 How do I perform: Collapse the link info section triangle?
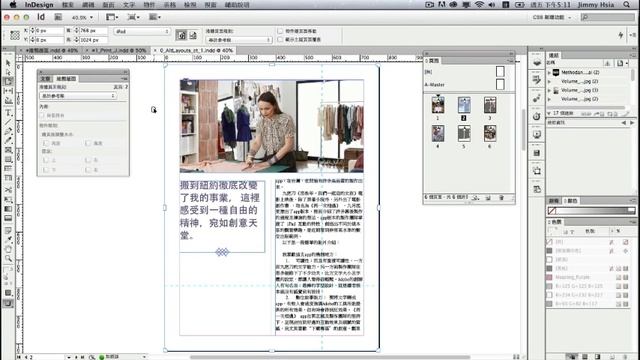549,113
